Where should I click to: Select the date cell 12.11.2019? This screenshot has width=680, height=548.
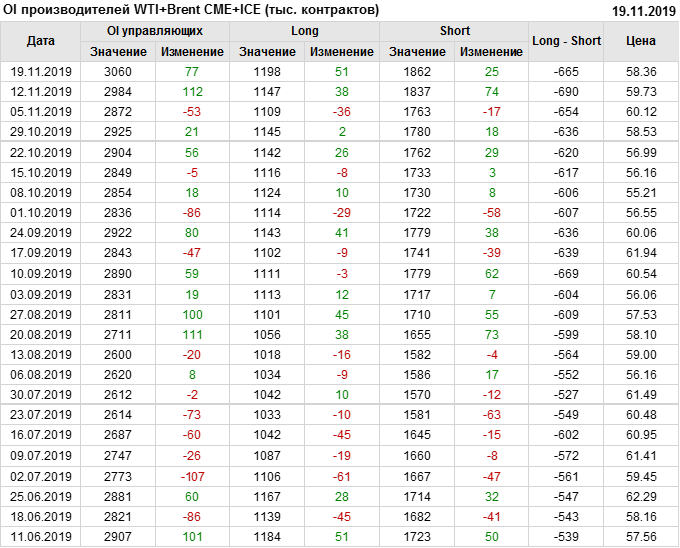point(41,91)
